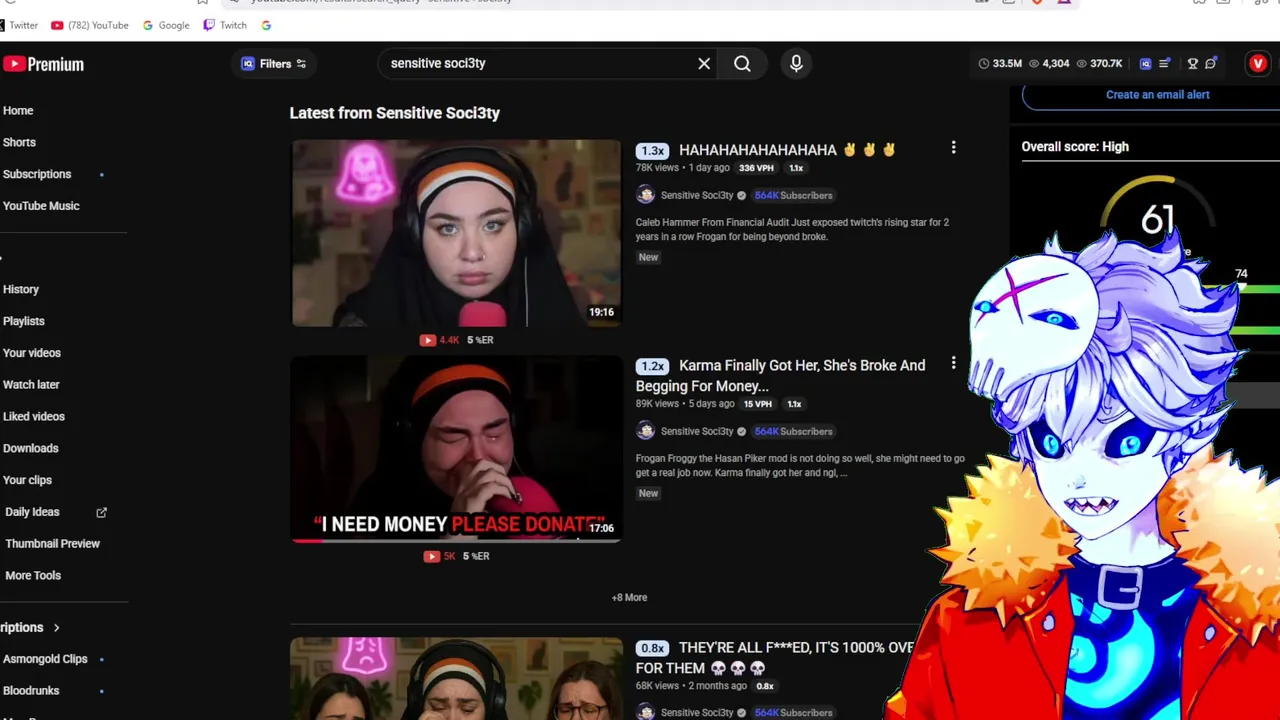Clear the search box with X

(704, 64)
